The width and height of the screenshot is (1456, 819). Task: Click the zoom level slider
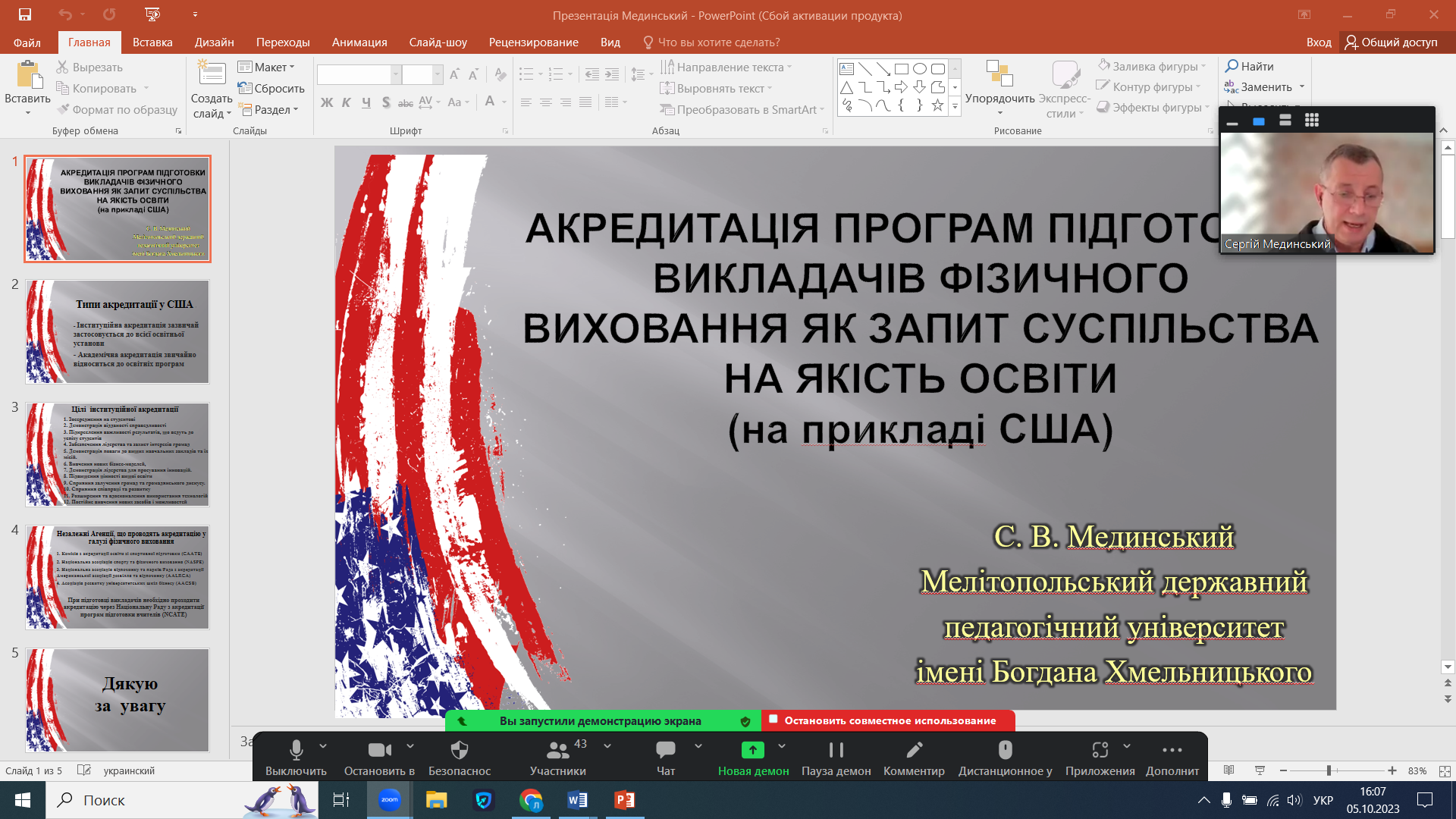click(x=1329, y=770)
